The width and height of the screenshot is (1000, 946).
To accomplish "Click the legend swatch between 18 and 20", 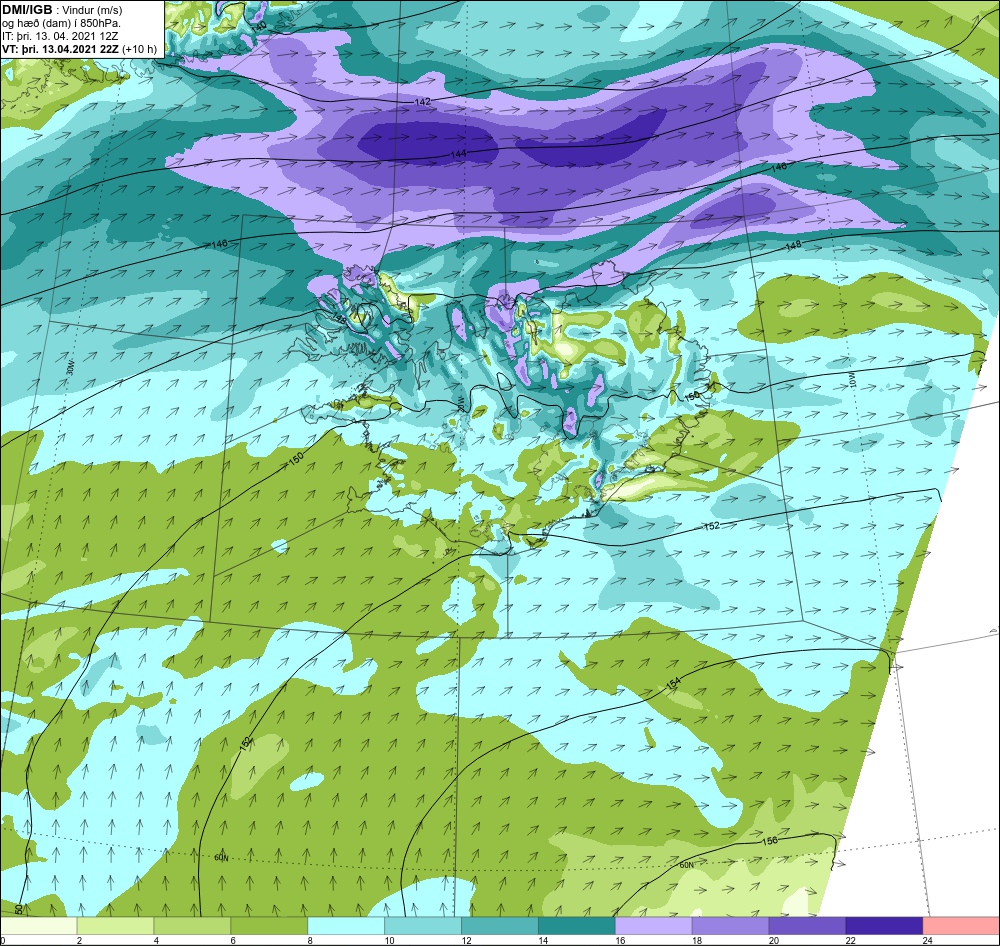I will [730, 926].
